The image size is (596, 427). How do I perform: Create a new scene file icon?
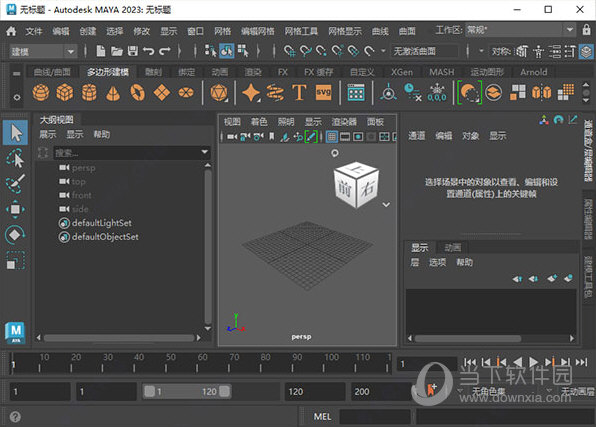[x=101, y=51]
